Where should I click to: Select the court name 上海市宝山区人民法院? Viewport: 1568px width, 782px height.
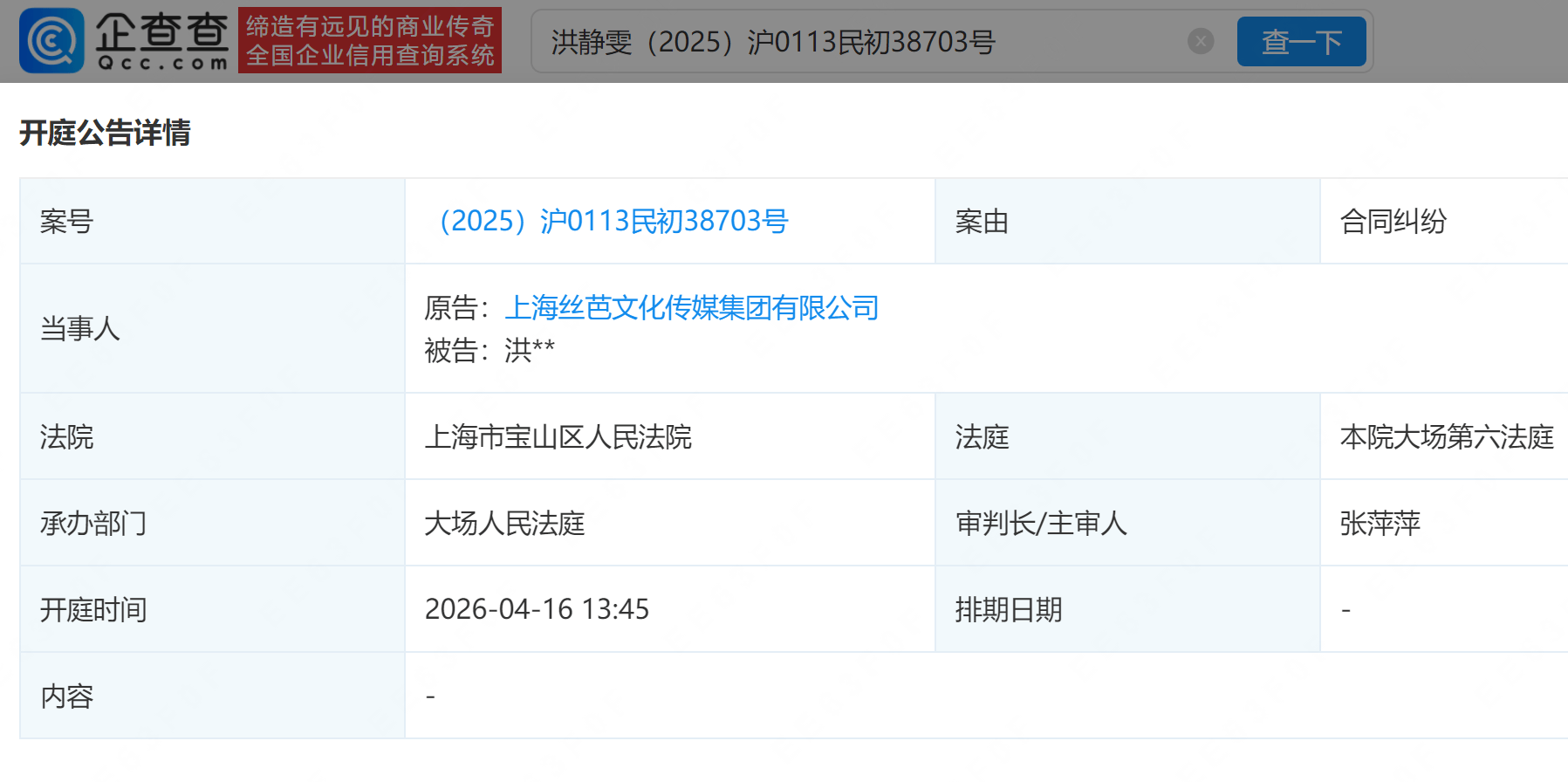pyautogui.click(x=558, y=436)
